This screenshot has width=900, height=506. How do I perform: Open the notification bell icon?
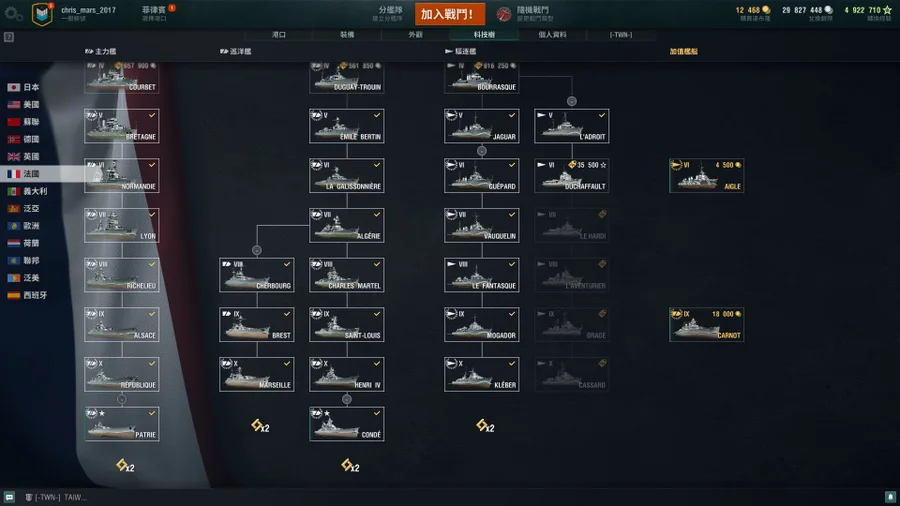coord(890,497)
